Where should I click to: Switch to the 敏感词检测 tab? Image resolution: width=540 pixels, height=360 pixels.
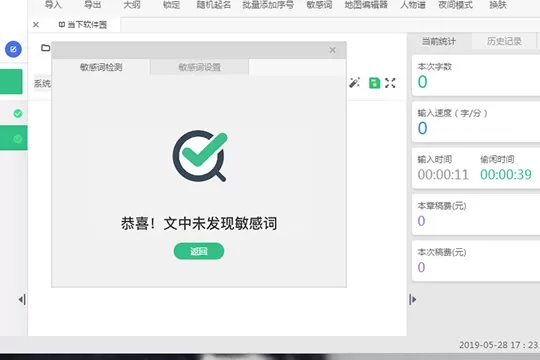pos(101,67)
